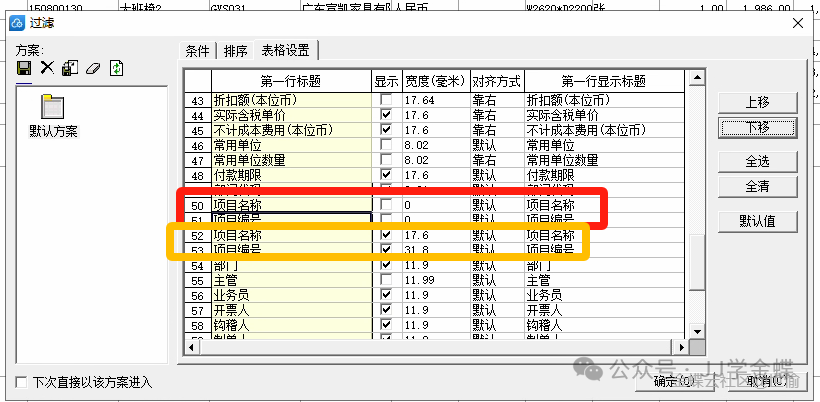Image resolution: width=820 pixels, height=402 pixels.
Task: Restore settings with the 默认值 button
Action: tap(756, 221)
